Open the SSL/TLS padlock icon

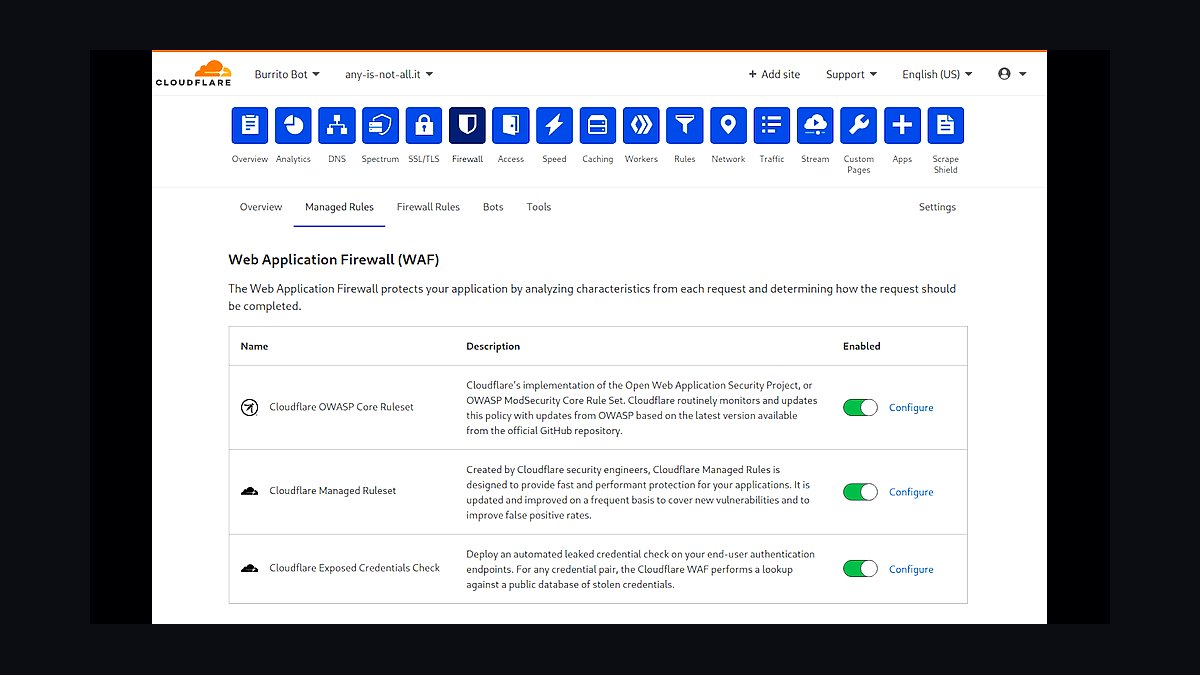(424, 126)
